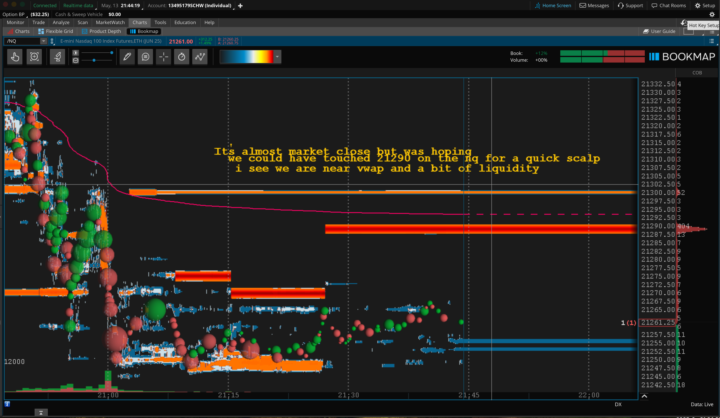Open Setup menu
720x418 pixels.
click(x=705, y=6)
